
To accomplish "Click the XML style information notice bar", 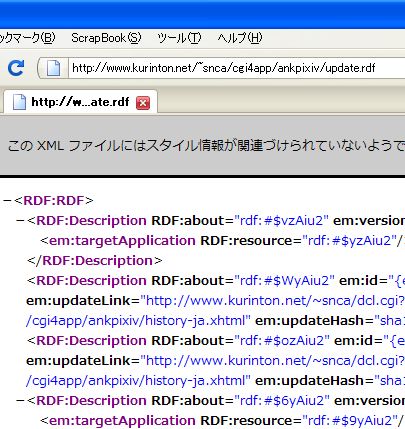I will point(202,145).
